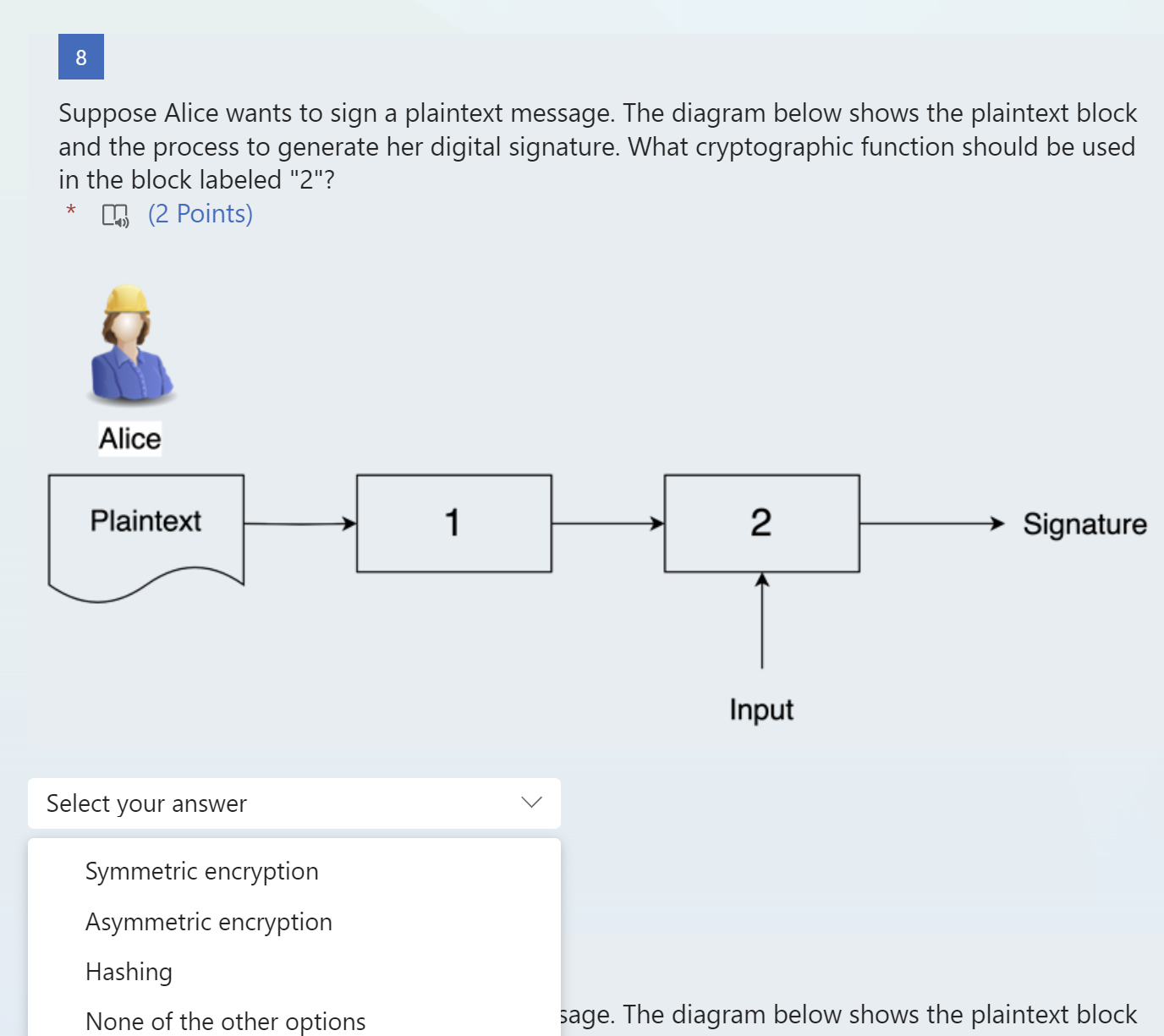Choose the Hashing answer option
This screenshot has width=1164, height=1036.
click(129, 972)
